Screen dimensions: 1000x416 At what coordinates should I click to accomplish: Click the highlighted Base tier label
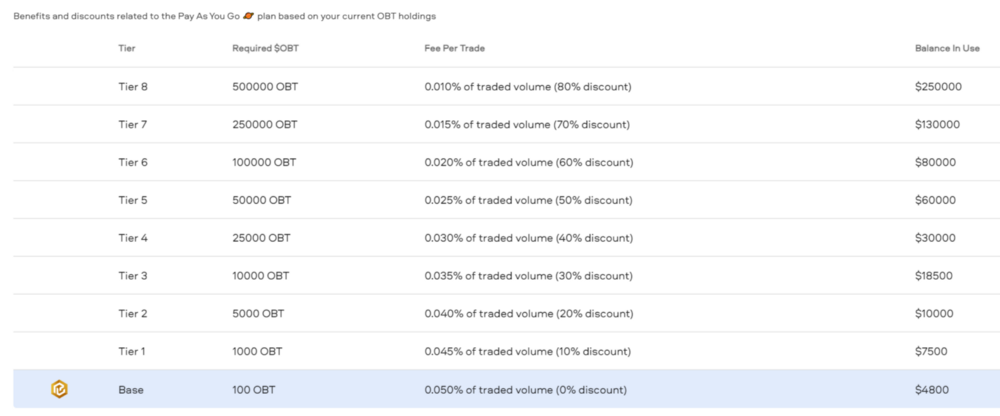pos(131,390)
